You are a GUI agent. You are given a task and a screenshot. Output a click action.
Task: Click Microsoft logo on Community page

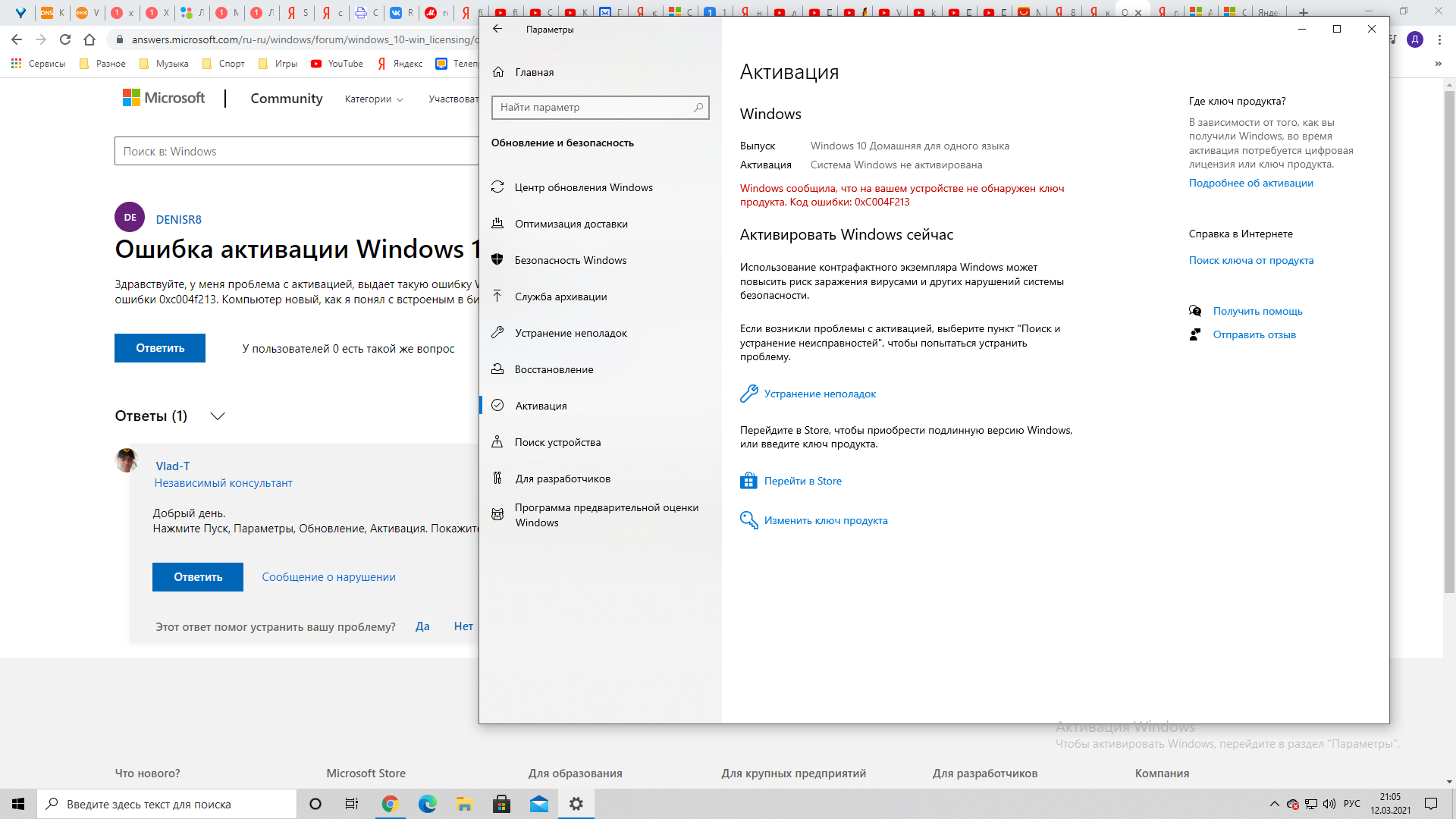pos(164,98)
